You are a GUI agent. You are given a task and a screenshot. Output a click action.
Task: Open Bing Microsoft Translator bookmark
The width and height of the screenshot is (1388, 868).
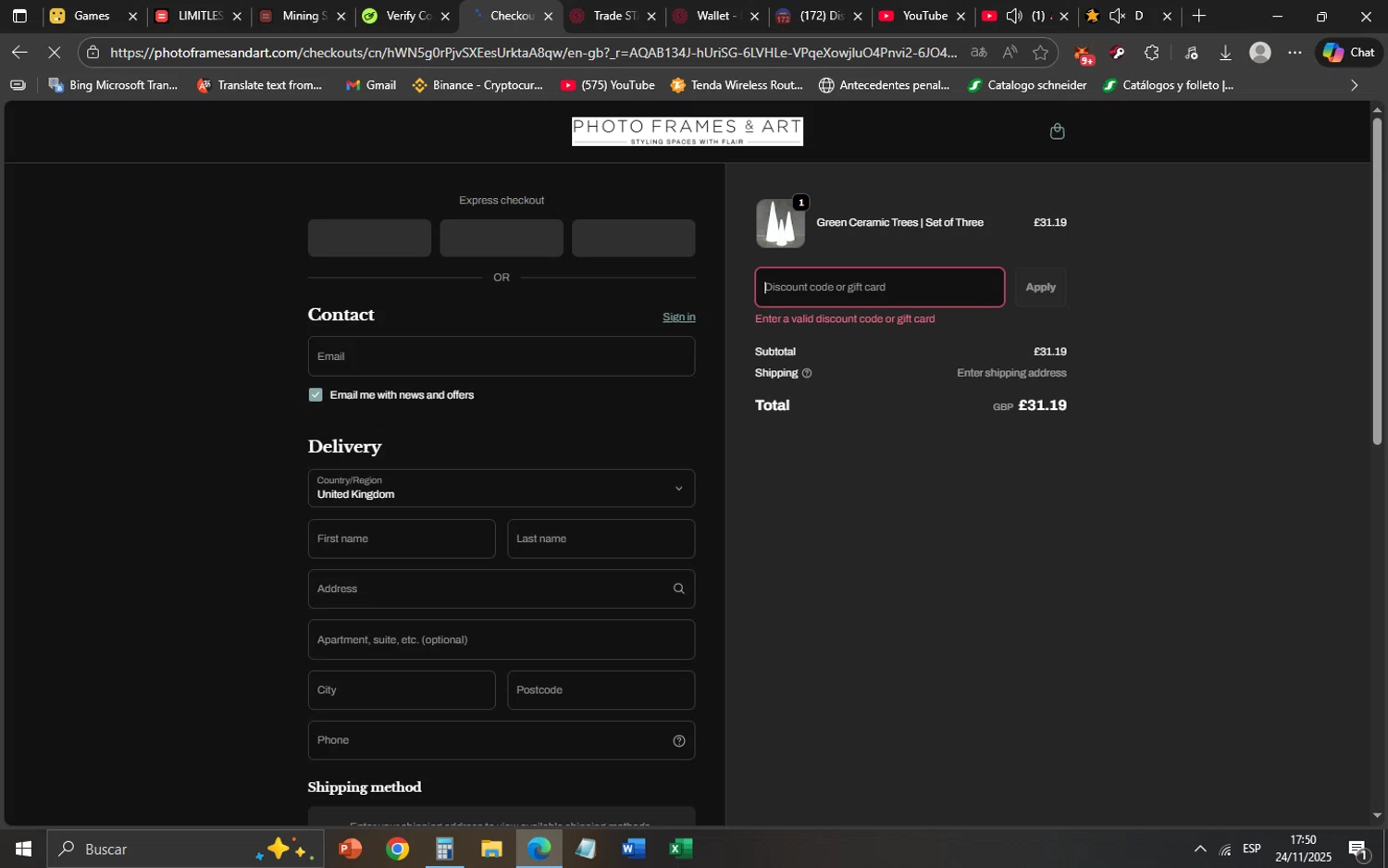[x=113, y=85]
